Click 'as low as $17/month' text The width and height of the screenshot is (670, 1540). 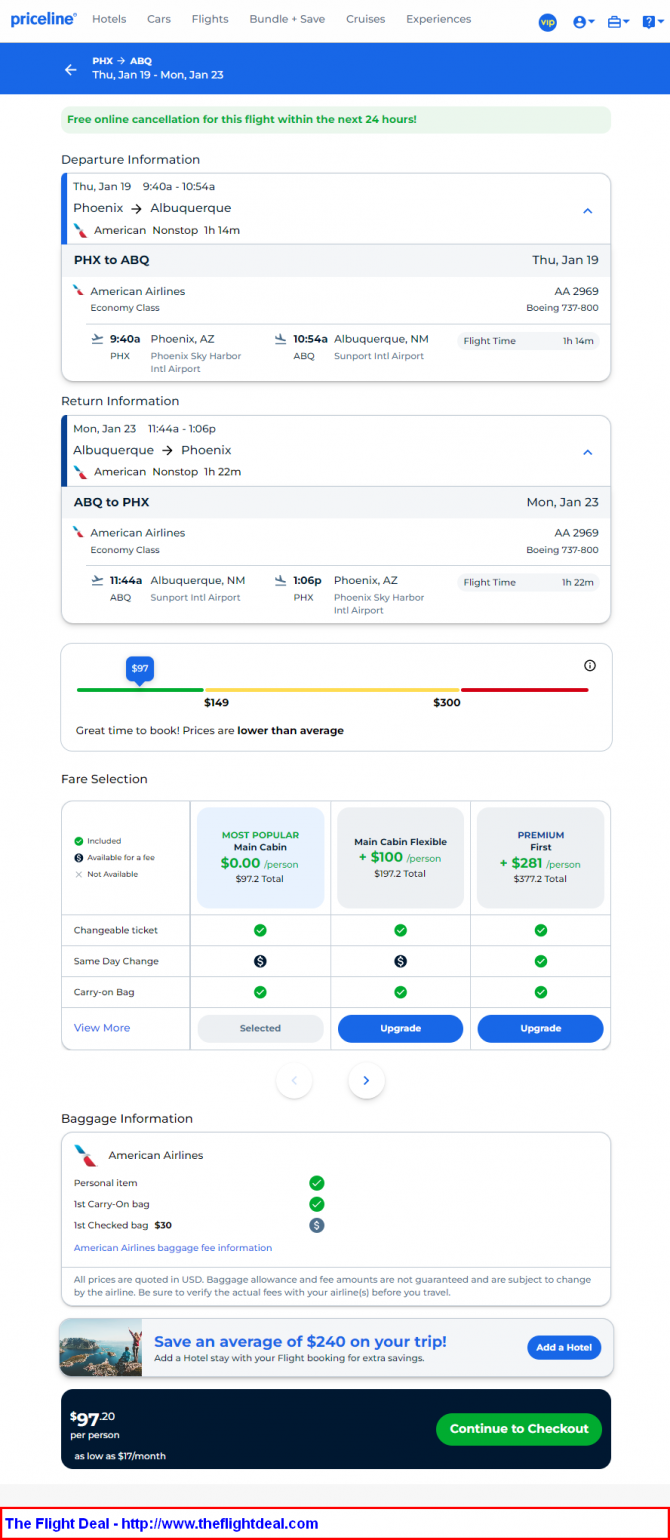120,1456
